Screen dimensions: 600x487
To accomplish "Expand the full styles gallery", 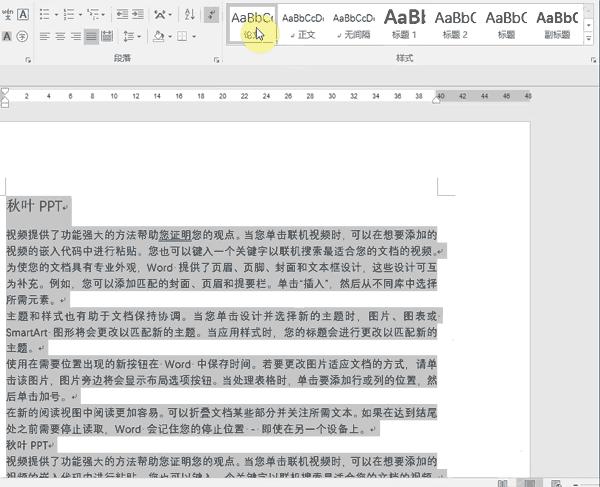I will coord(589,39).
